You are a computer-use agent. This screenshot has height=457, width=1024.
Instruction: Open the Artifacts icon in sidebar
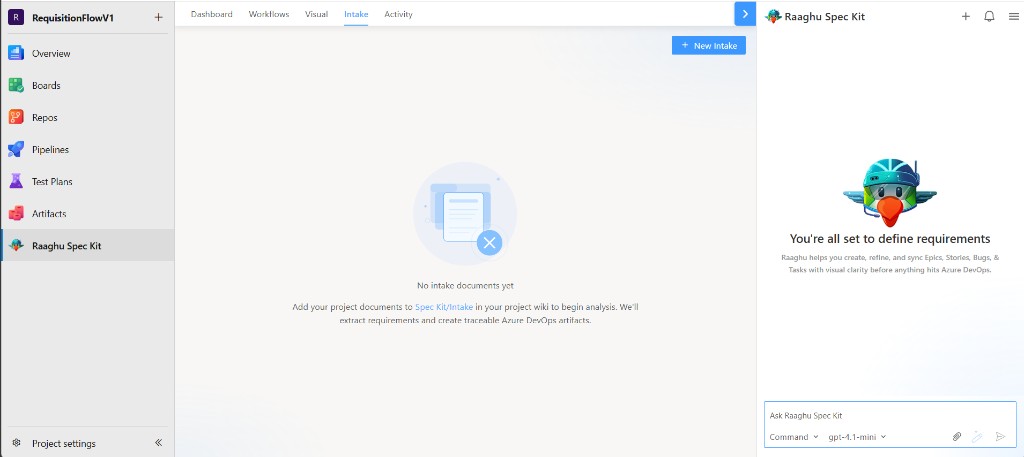tap(16, 213)
